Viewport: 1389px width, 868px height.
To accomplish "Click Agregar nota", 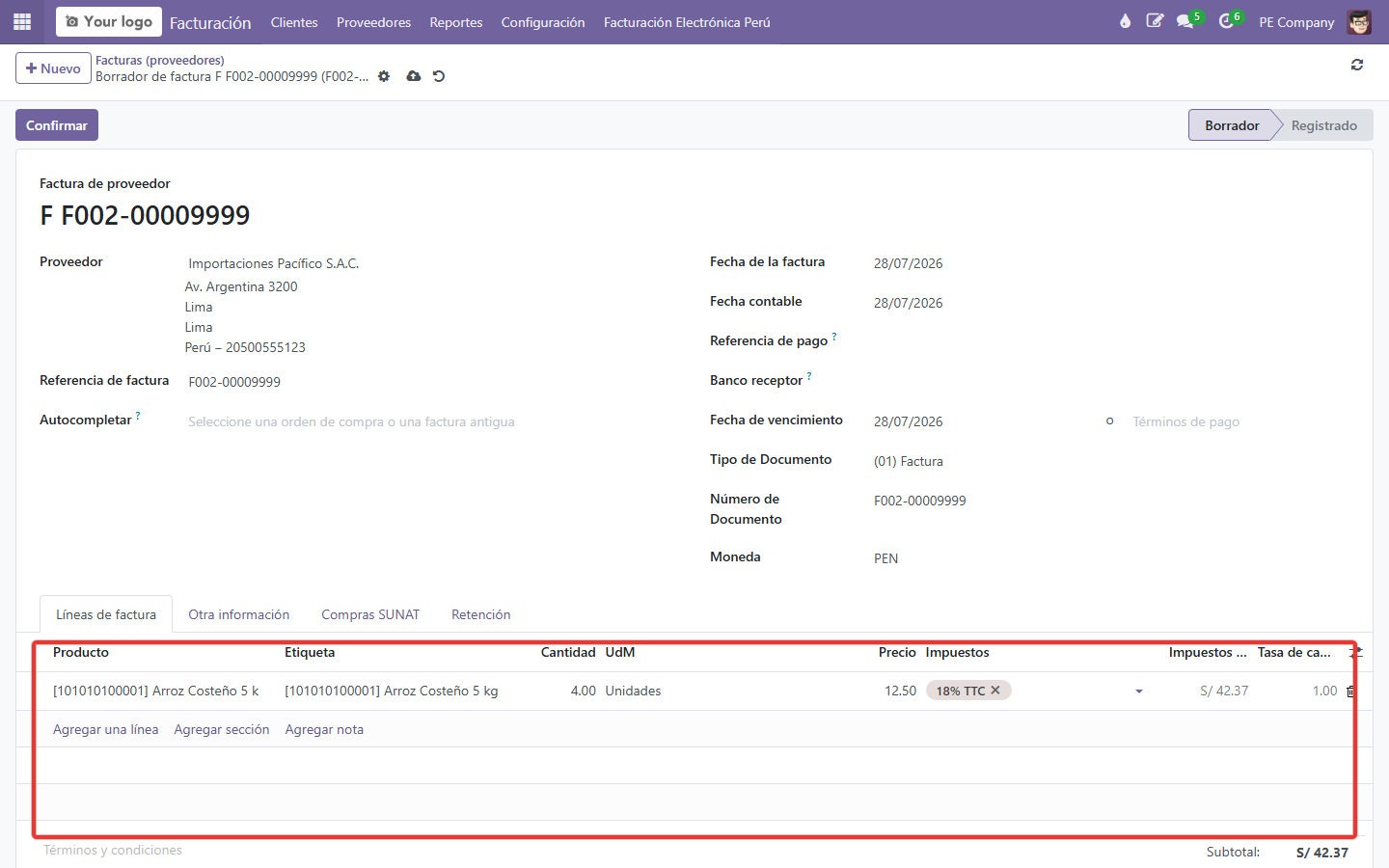I will click(x=324, y=729).
